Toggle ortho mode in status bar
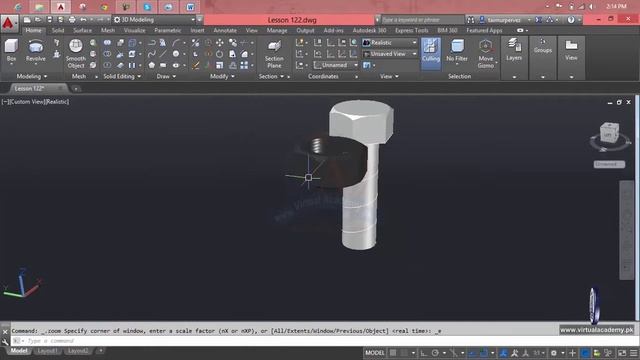The image size is (640, 360). pyautogui.click(x=424, y=353)
